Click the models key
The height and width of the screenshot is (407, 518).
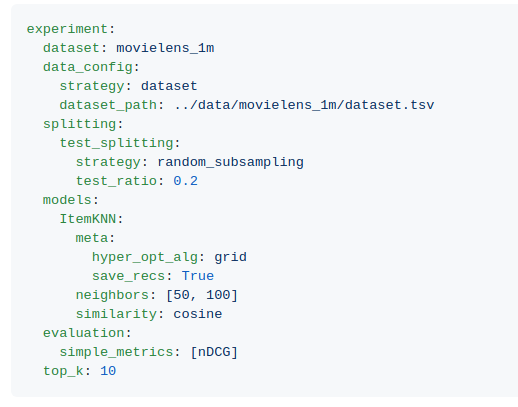tap(67, 200)
